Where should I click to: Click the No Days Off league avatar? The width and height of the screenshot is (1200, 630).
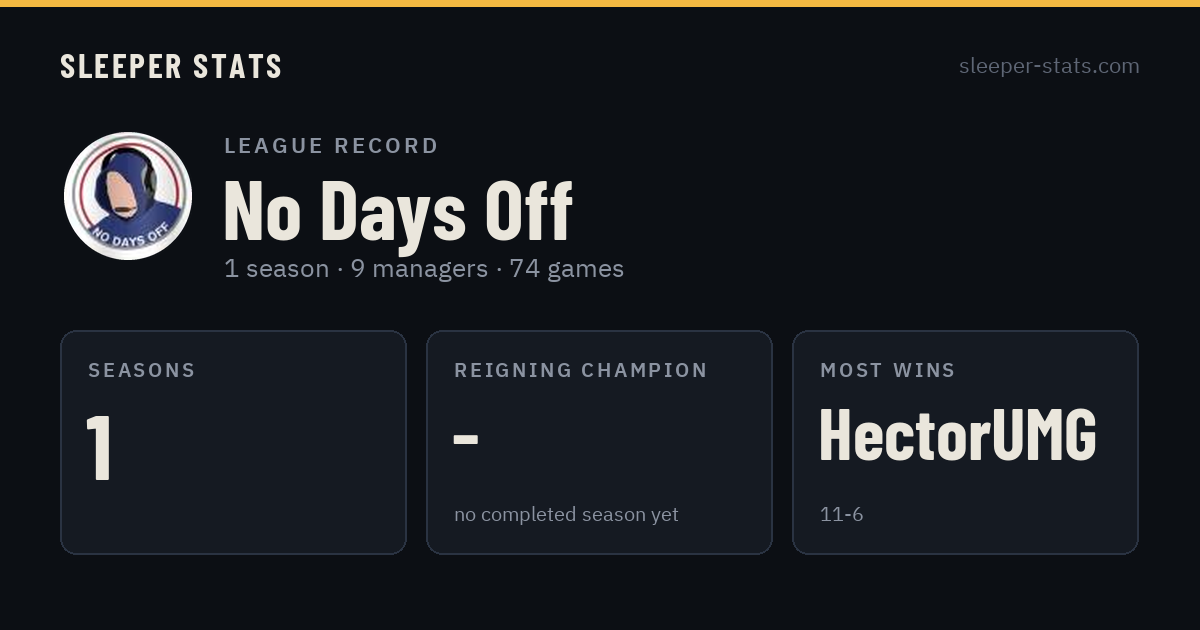click(128, 196)
